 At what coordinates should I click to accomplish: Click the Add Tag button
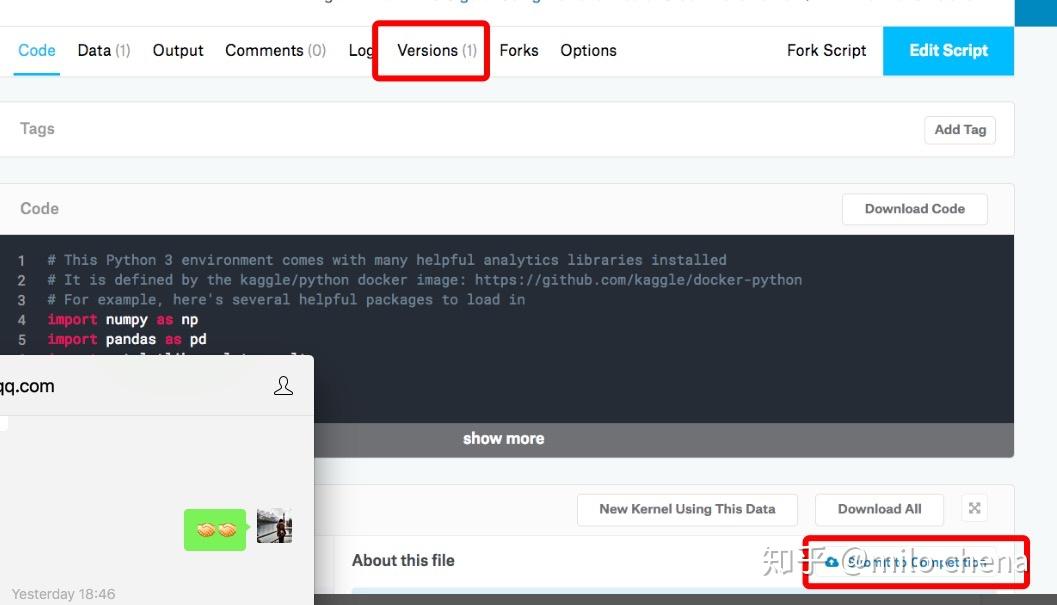(959, 129)
